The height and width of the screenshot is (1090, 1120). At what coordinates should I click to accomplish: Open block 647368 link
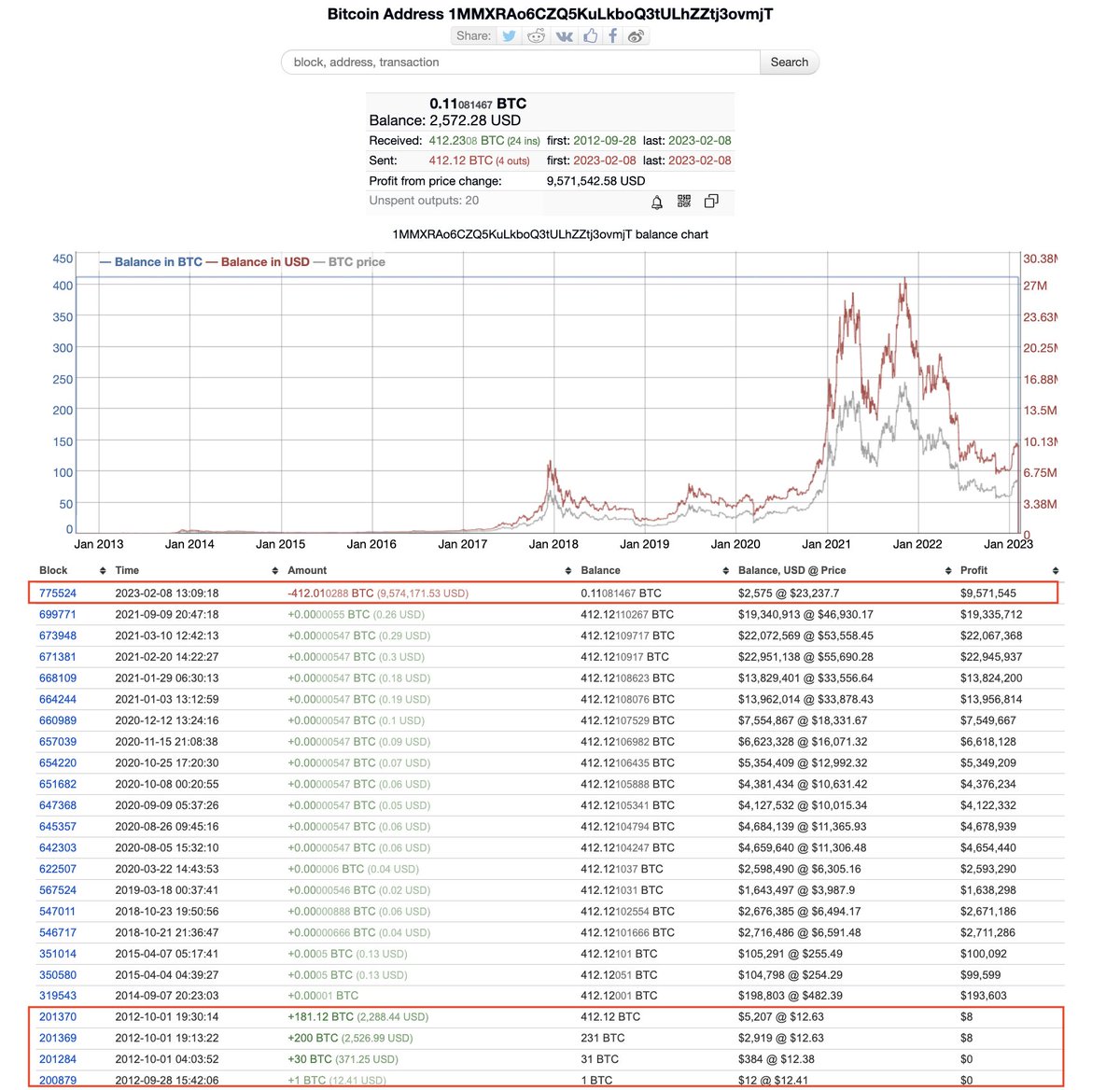58,805
